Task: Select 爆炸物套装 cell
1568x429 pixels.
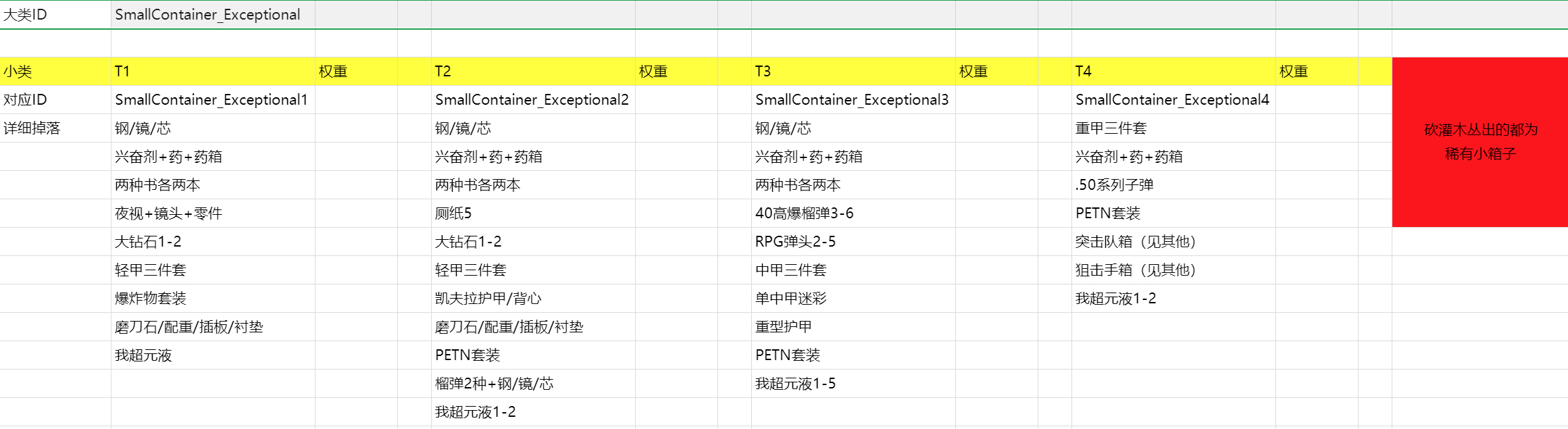Action: [213, 299]
